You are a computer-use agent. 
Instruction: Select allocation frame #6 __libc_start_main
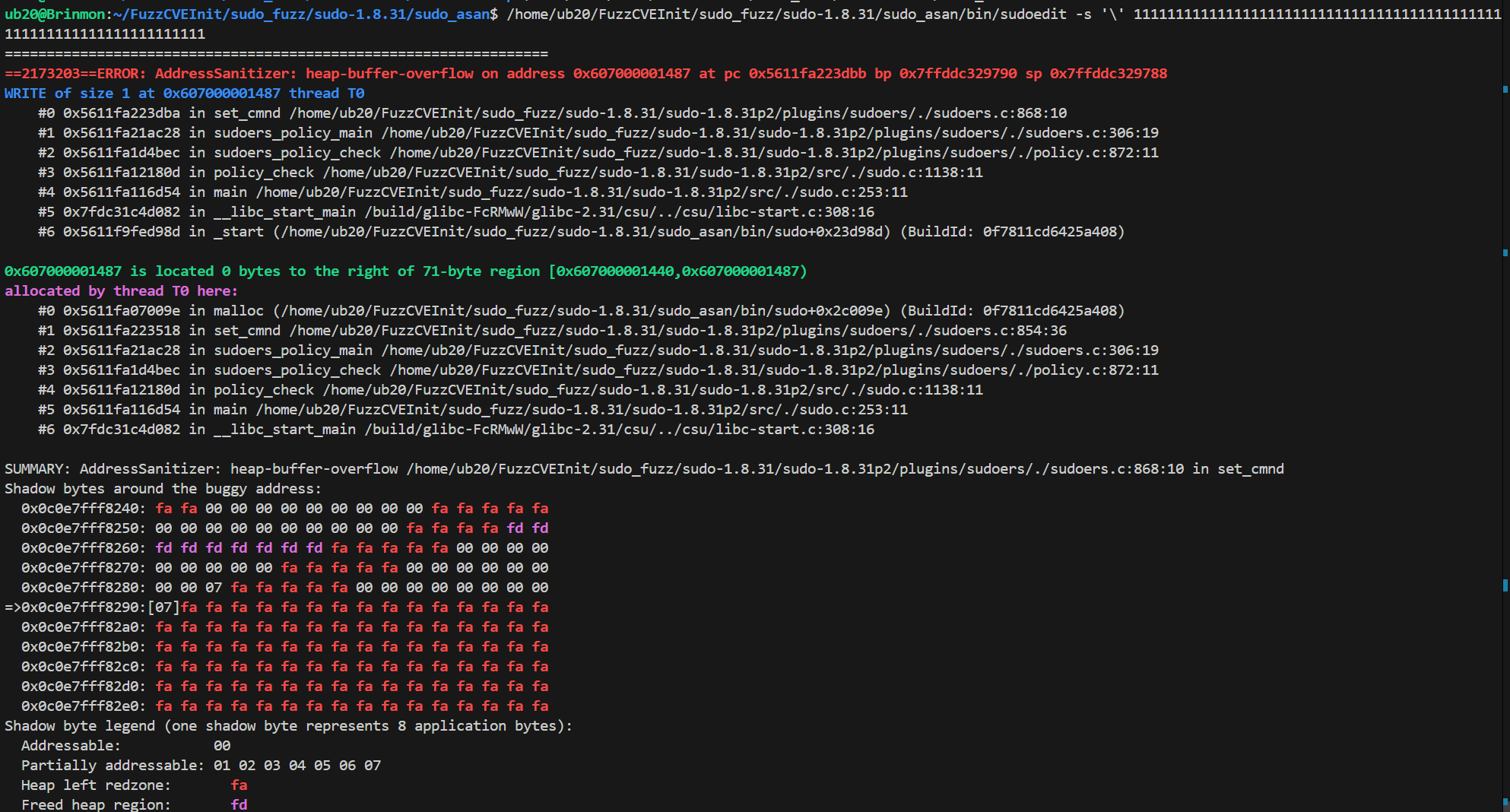(456, 430)
